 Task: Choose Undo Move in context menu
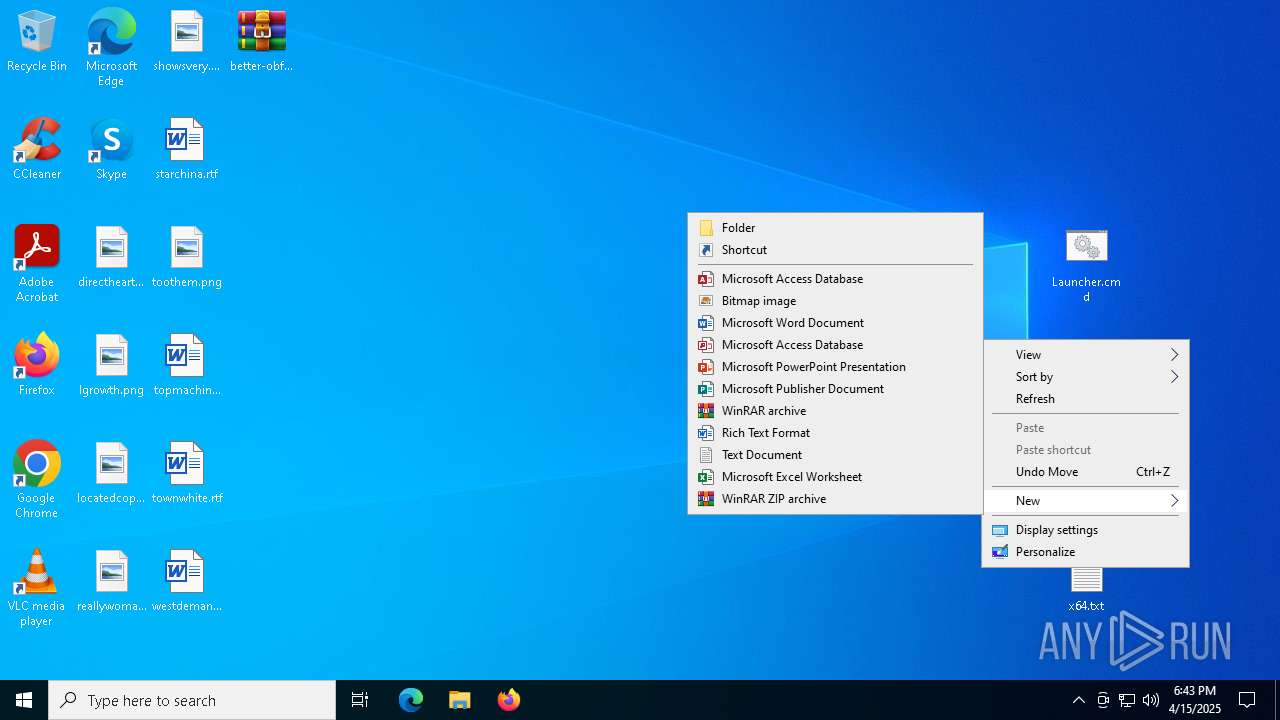1086,472
